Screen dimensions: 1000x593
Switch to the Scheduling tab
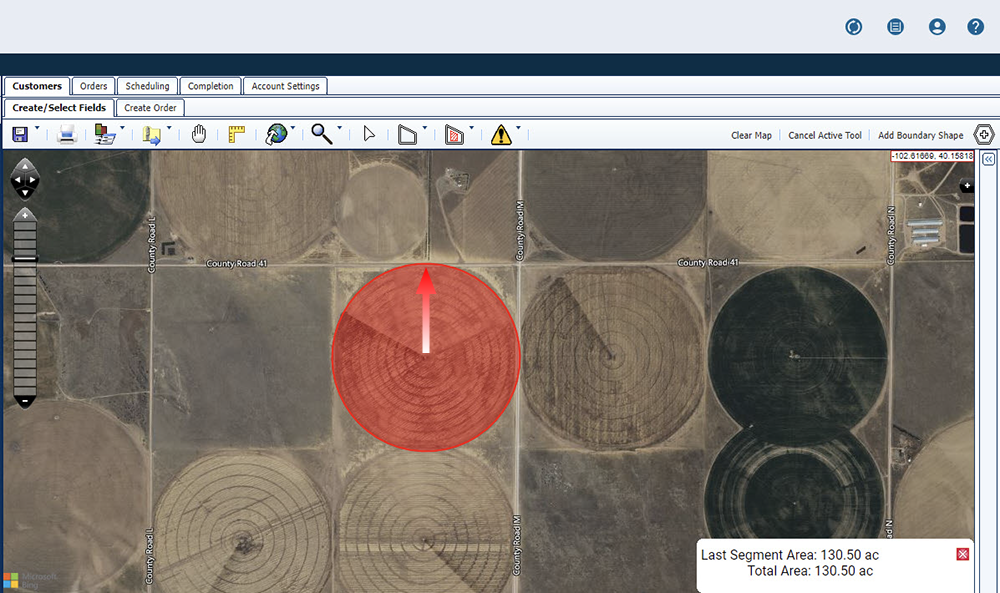pos(147,86)
